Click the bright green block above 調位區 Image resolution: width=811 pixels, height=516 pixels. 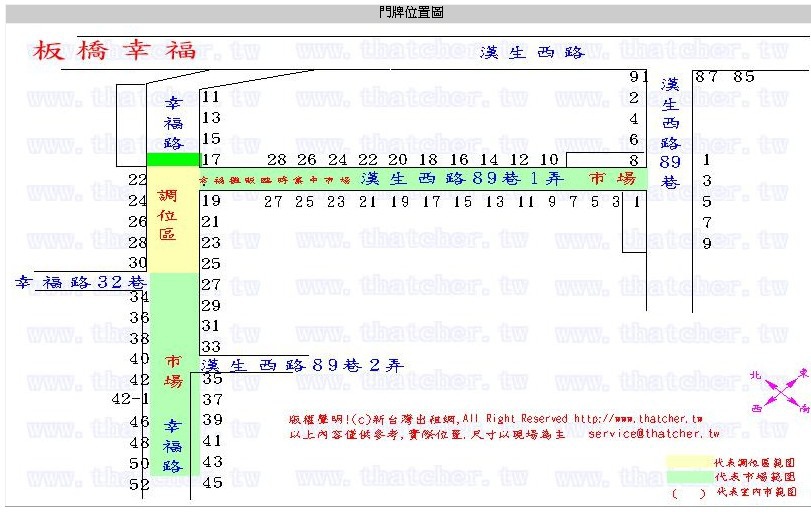coord(173,159)
